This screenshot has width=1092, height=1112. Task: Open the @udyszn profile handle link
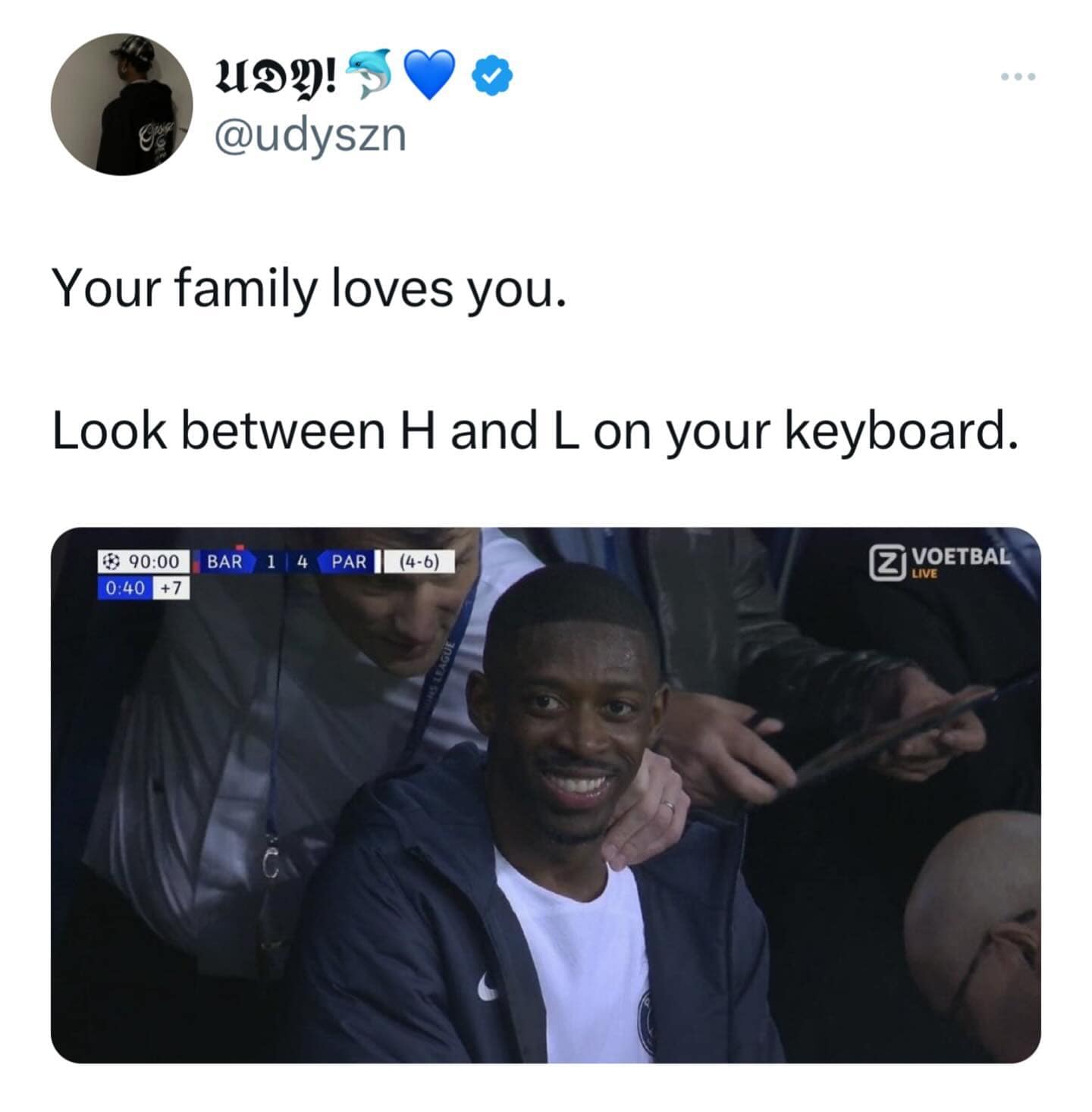[x=311, y=136]
